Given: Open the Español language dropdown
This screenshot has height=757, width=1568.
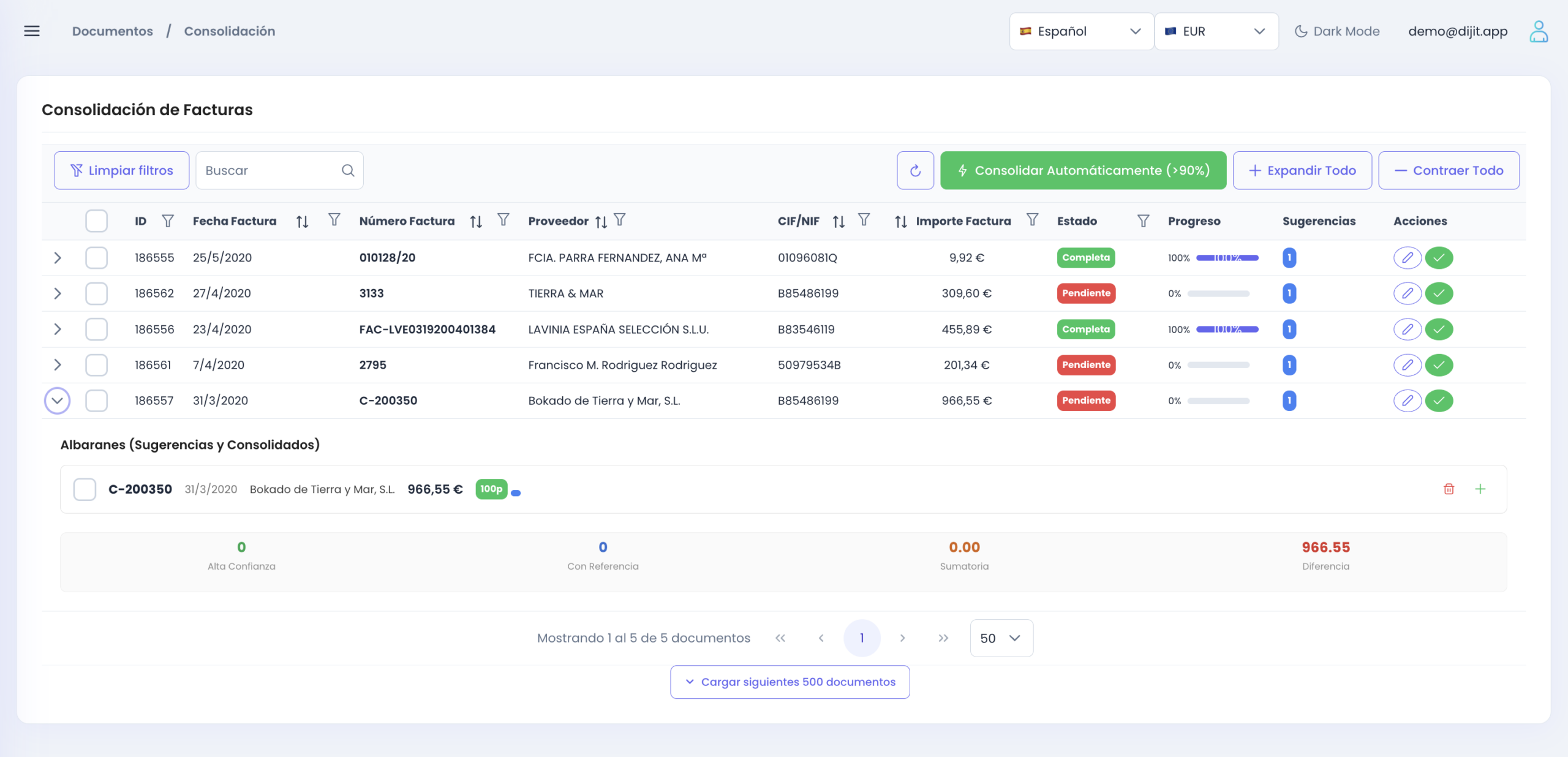Looking at the screenshot, I should point(1080,31).
